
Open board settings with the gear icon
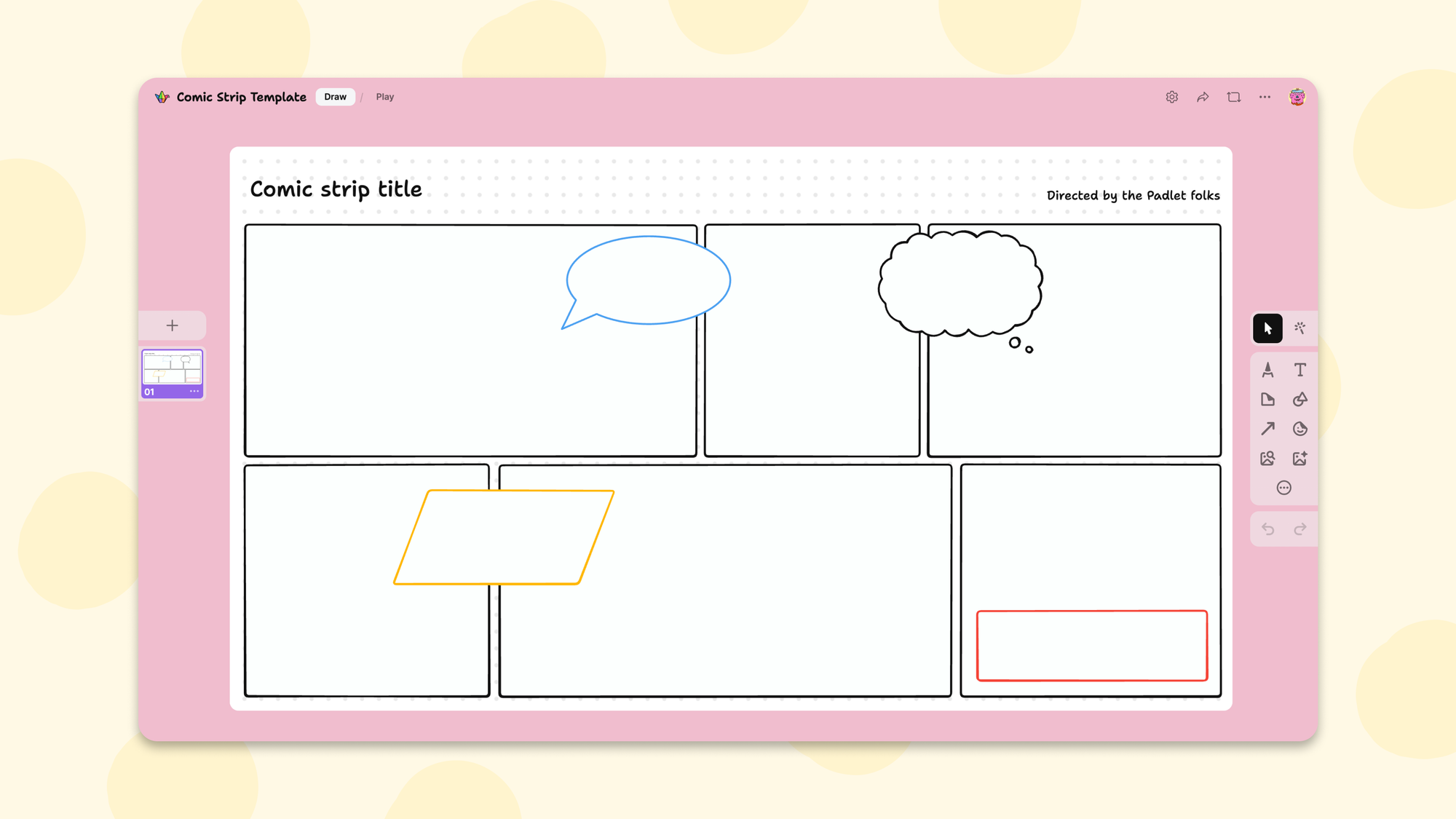pyautogui.click(x=1172, y=97)
